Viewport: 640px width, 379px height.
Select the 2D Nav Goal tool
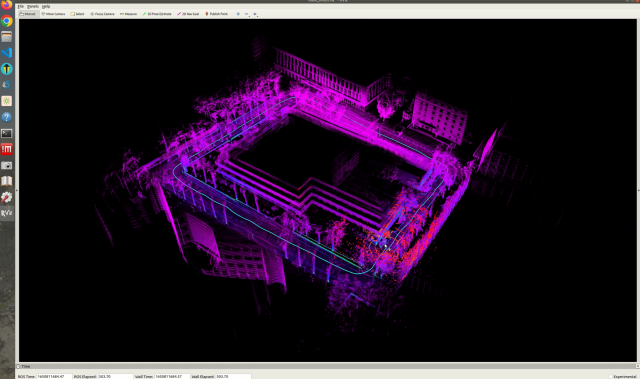pyautogui.click(x=188, y=14)
